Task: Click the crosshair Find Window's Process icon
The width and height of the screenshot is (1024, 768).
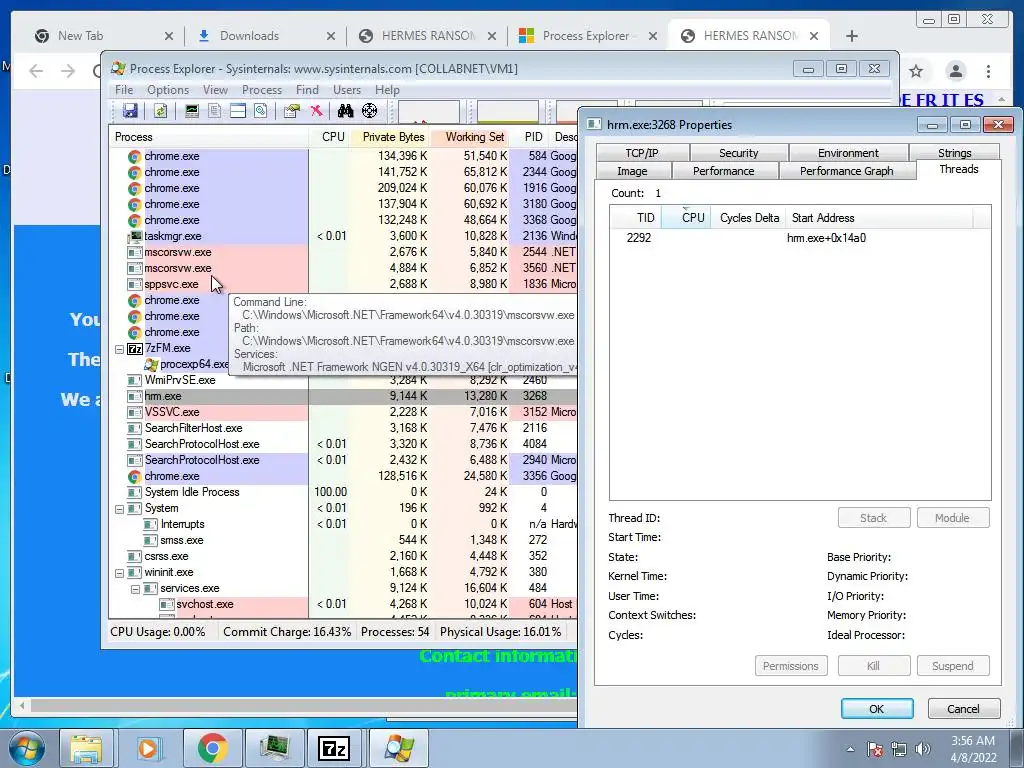Action: coord(370,111)
